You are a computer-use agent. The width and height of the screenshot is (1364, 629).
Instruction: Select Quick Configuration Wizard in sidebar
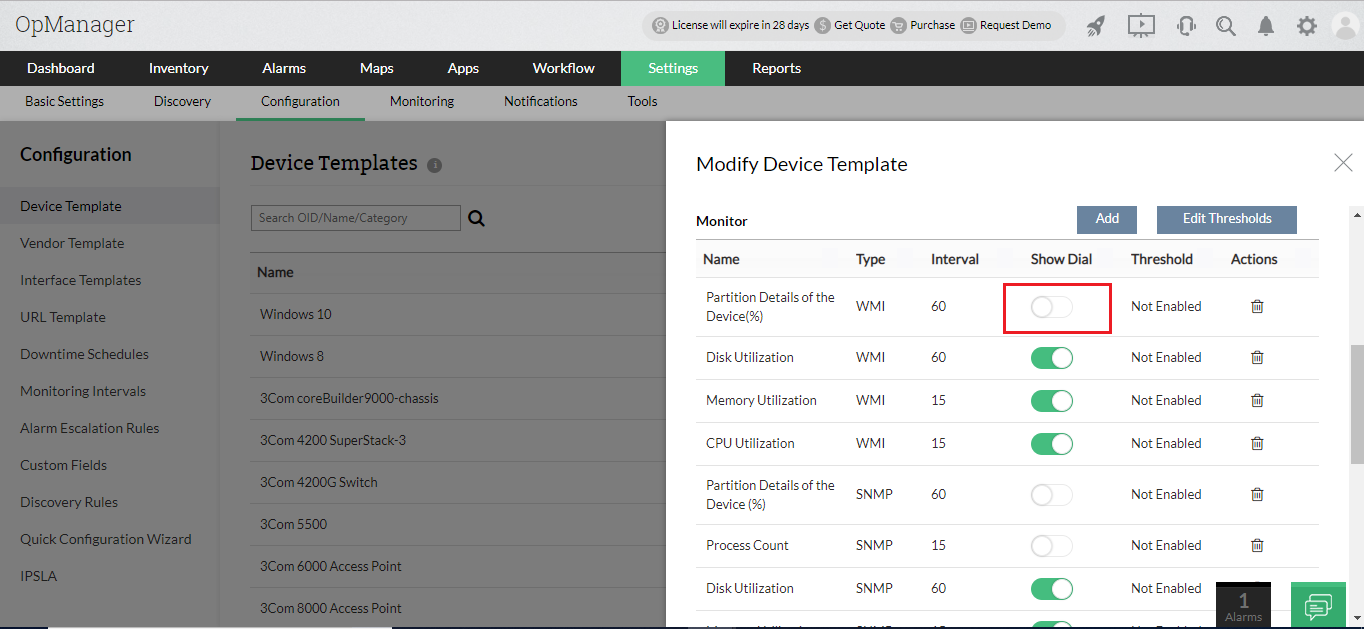click(x=106, y=539)
